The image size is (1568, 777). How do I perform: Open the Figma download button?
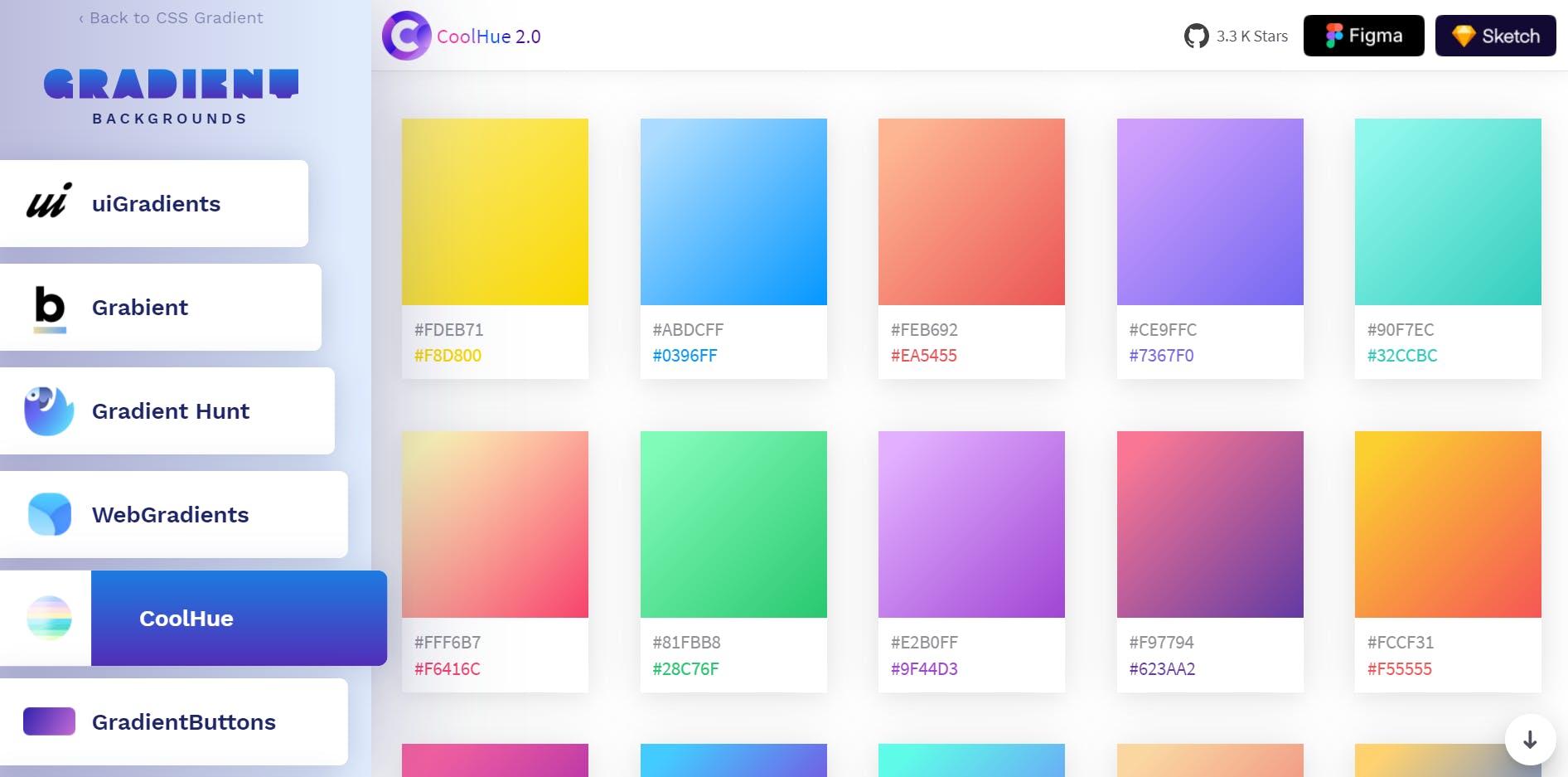pyautogui.click(x=1363, y=36)
